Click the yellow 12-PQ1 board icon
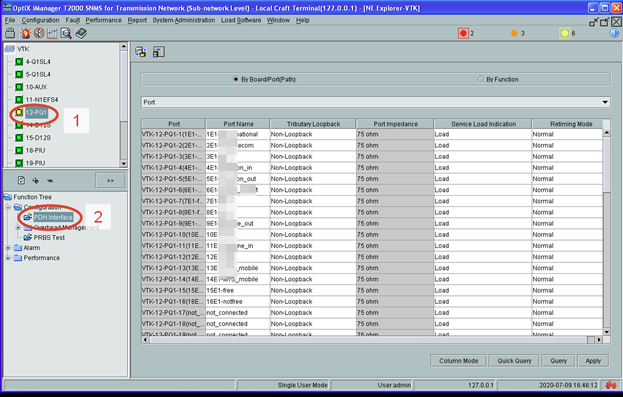The image size is (623, 397). [19, 112]
